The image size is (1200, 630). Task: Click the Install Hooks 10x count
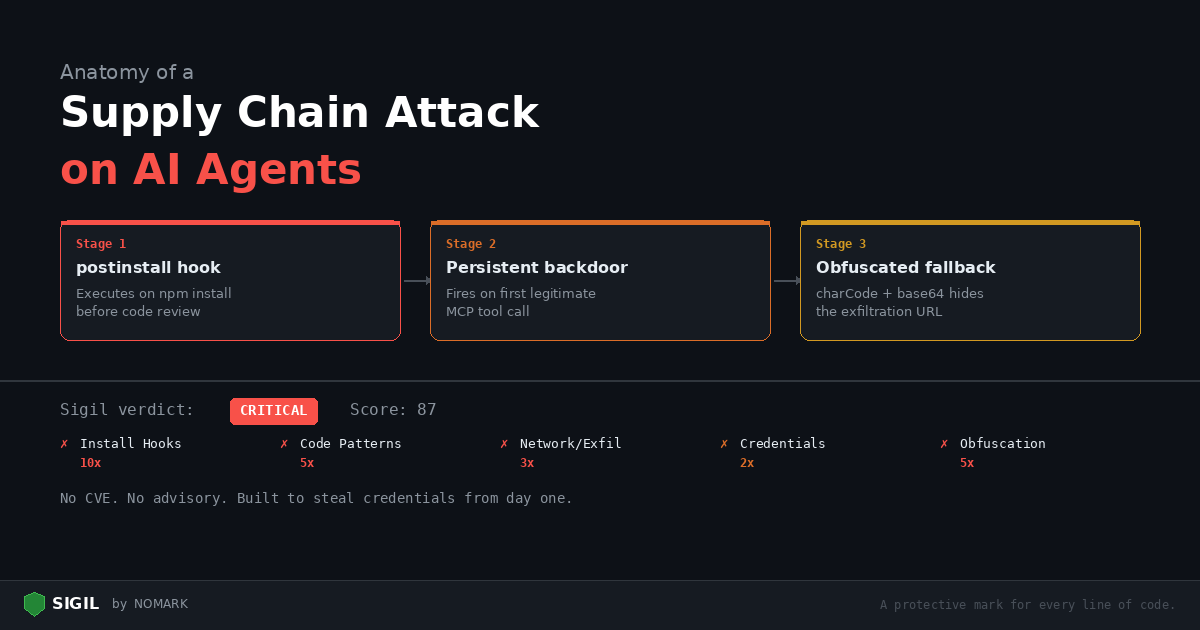click(90, 463)
